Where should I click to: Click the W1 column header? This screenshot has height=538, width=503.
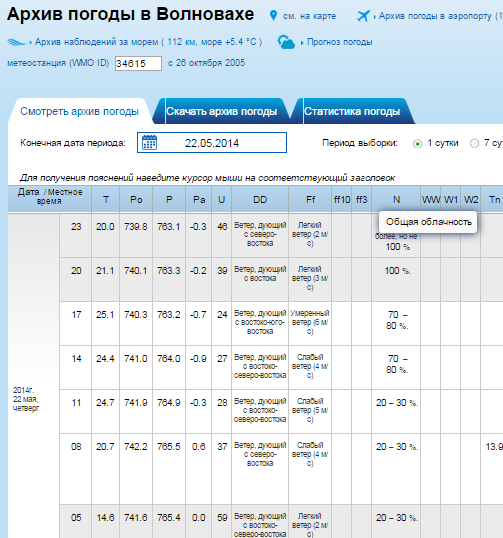coord(451,199)
